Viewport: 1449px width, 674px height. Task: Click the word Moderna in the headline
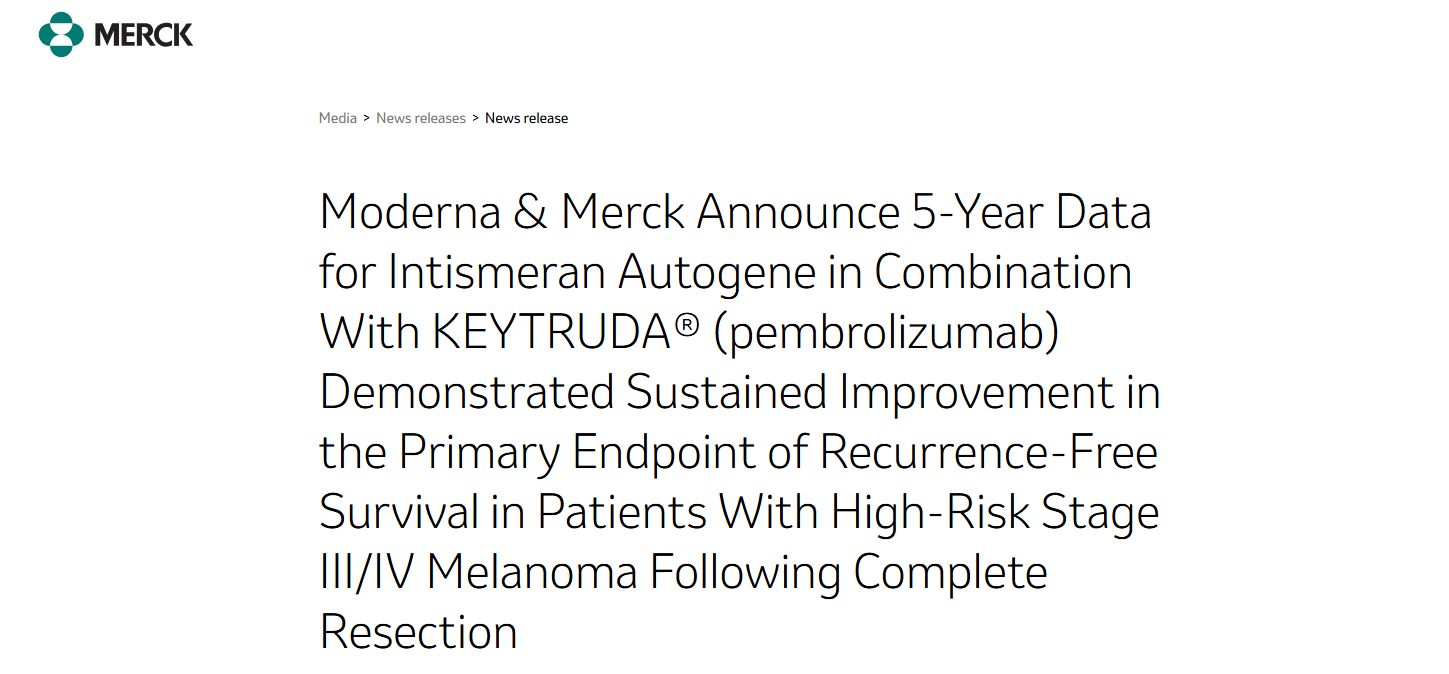coord(410,213)
